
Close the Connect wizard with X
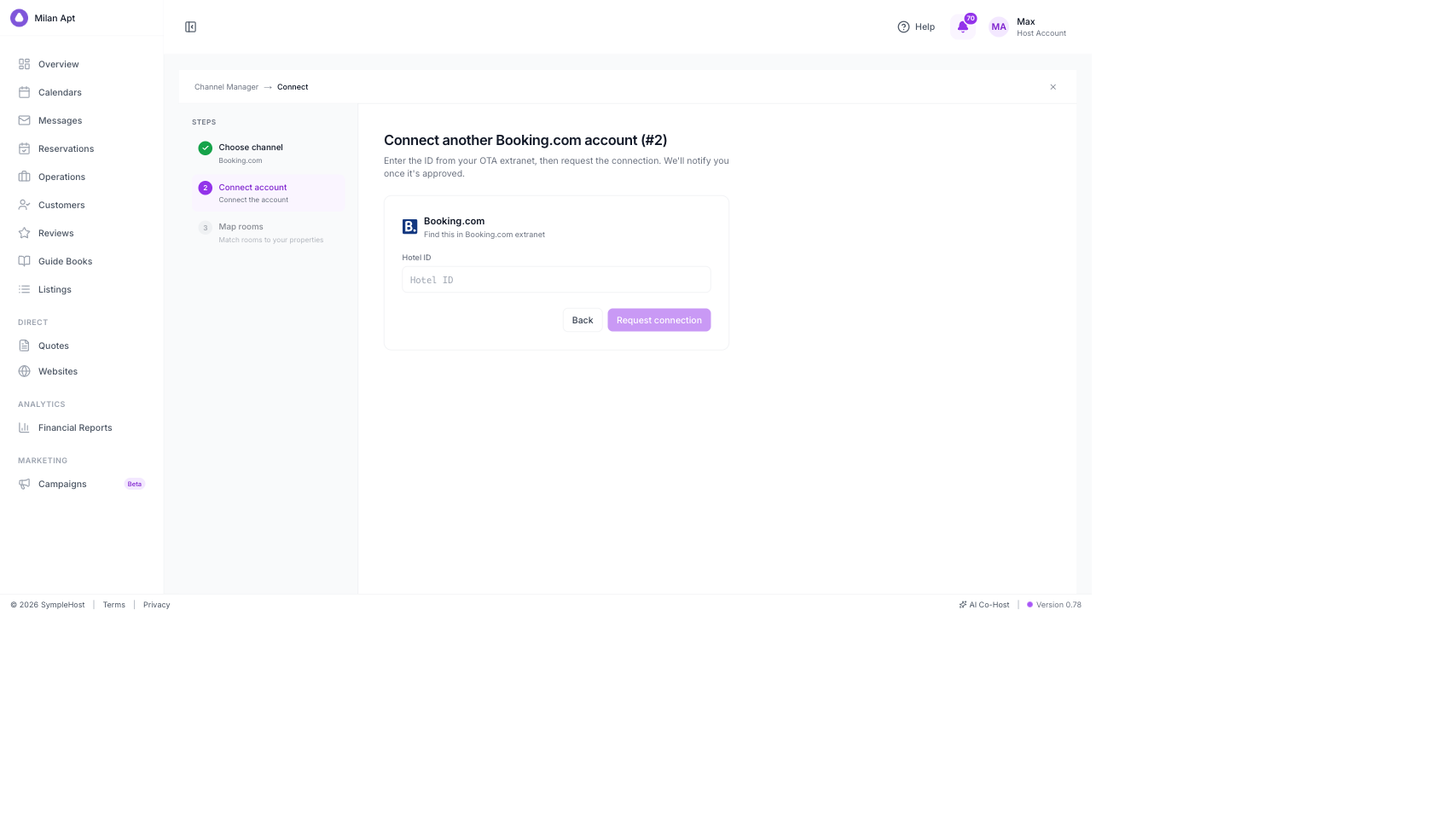tap(1053, 87)
